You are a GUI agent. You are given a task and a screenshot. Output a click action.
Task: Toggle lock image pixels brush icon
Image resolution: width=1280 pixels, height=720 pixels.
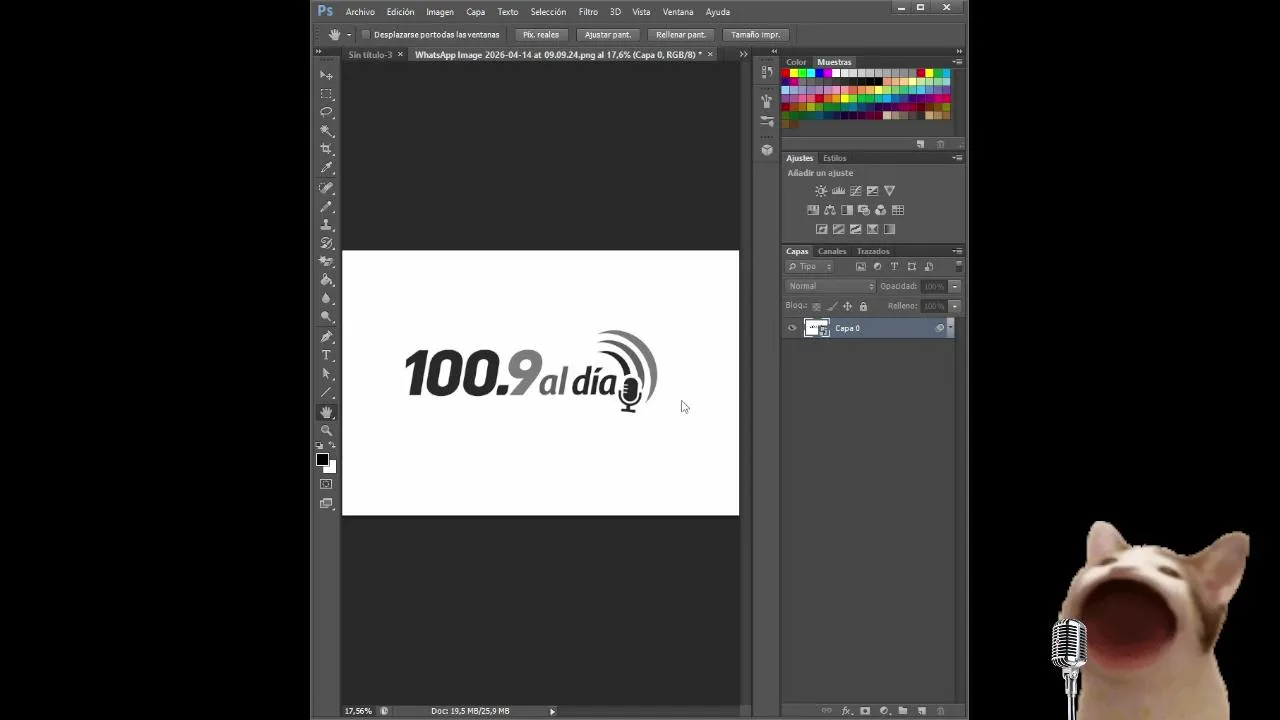coord(832,306)
